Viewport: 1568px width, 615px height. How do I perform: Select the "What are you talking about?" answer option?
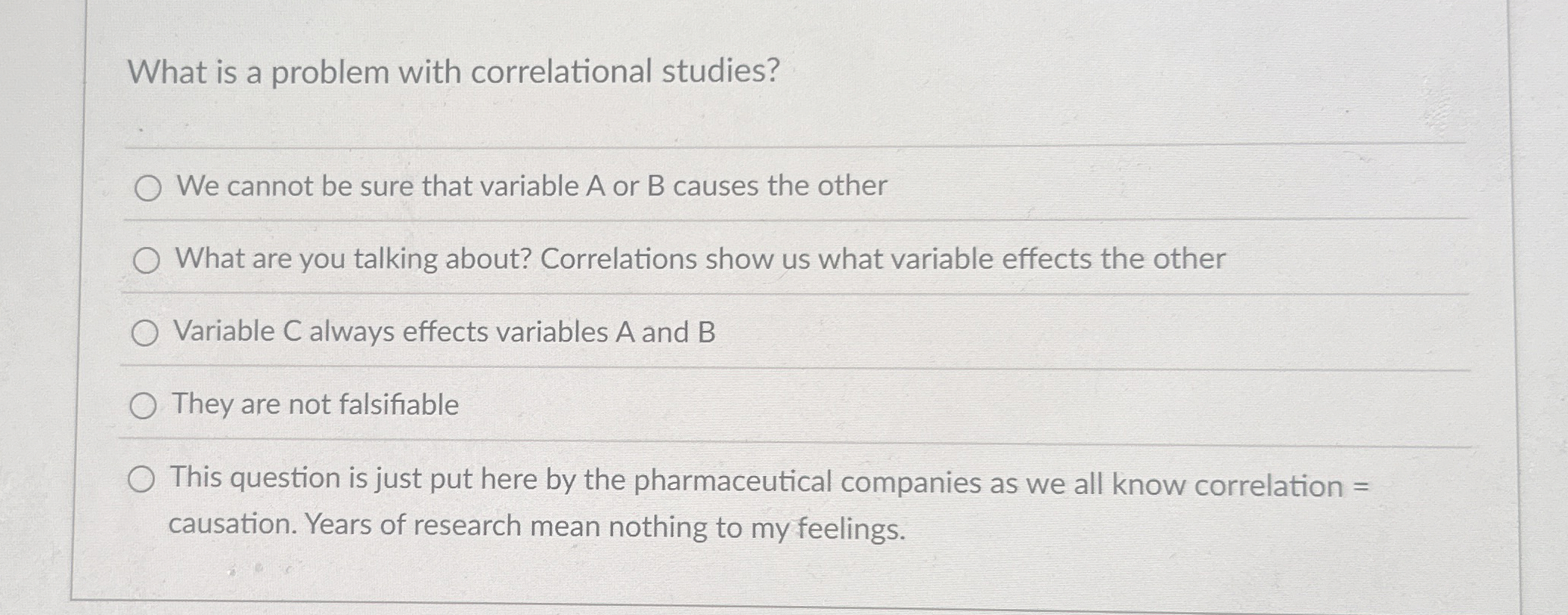click(148, 261)
